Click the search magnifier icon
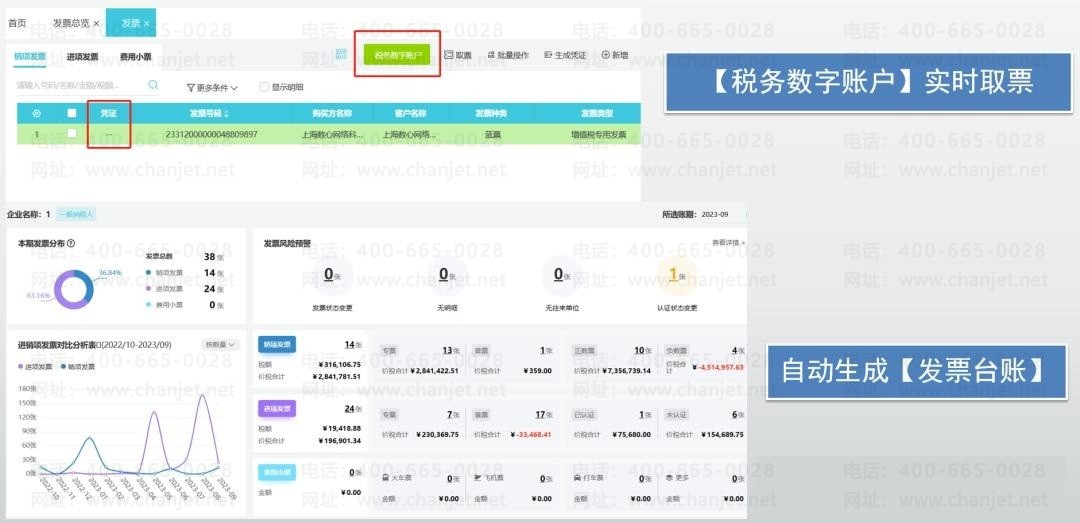Screen dimensions: 1080x523 tap(153, 85)
